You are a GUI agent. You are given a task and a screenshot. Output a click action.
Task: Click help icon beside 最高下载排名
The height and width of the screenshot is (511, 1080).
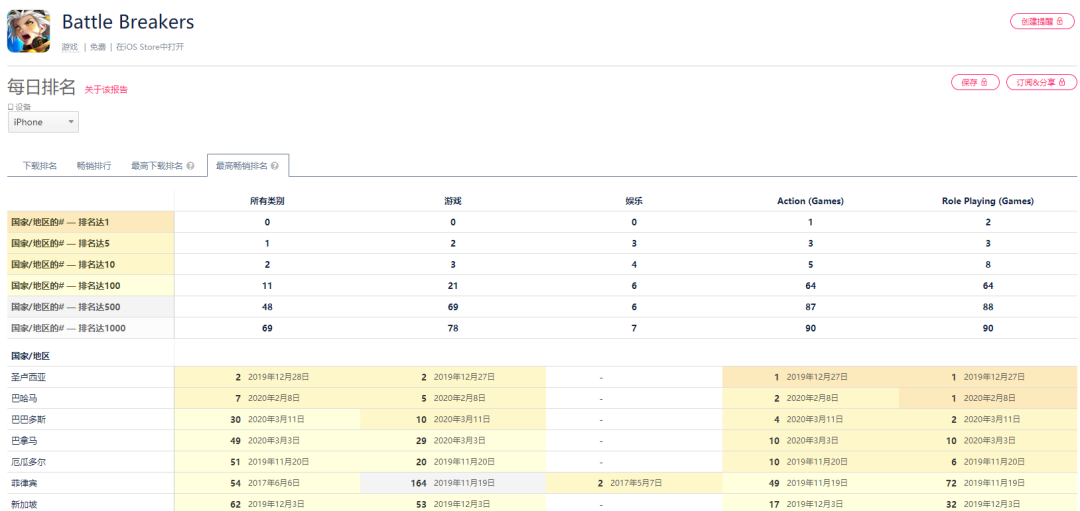click(190, 166)
